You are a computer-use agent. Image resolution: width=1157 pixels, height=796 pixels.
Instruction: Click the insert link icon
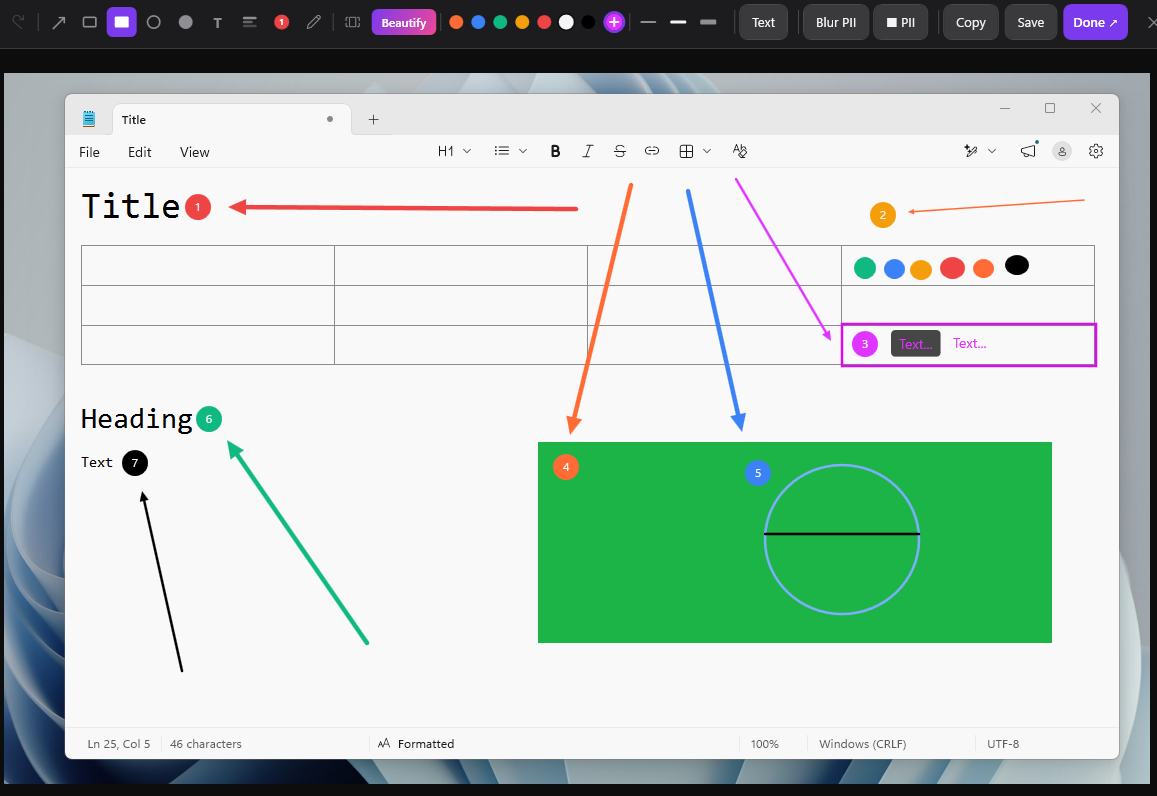[652, 151]
